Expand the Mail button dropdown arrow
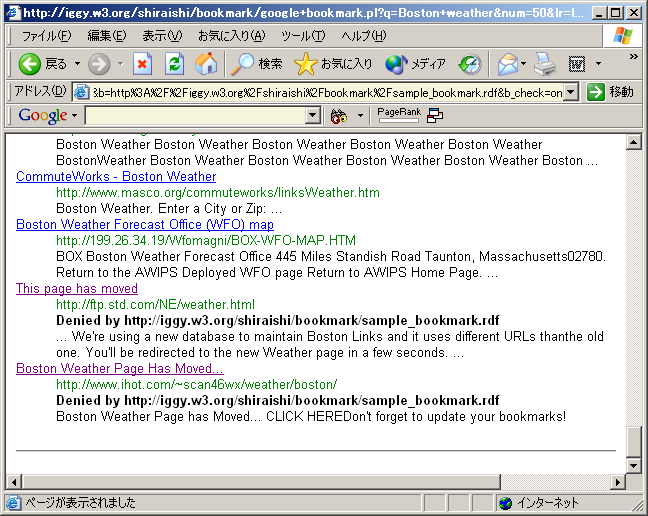648x516 pixels. coord(524,64)
